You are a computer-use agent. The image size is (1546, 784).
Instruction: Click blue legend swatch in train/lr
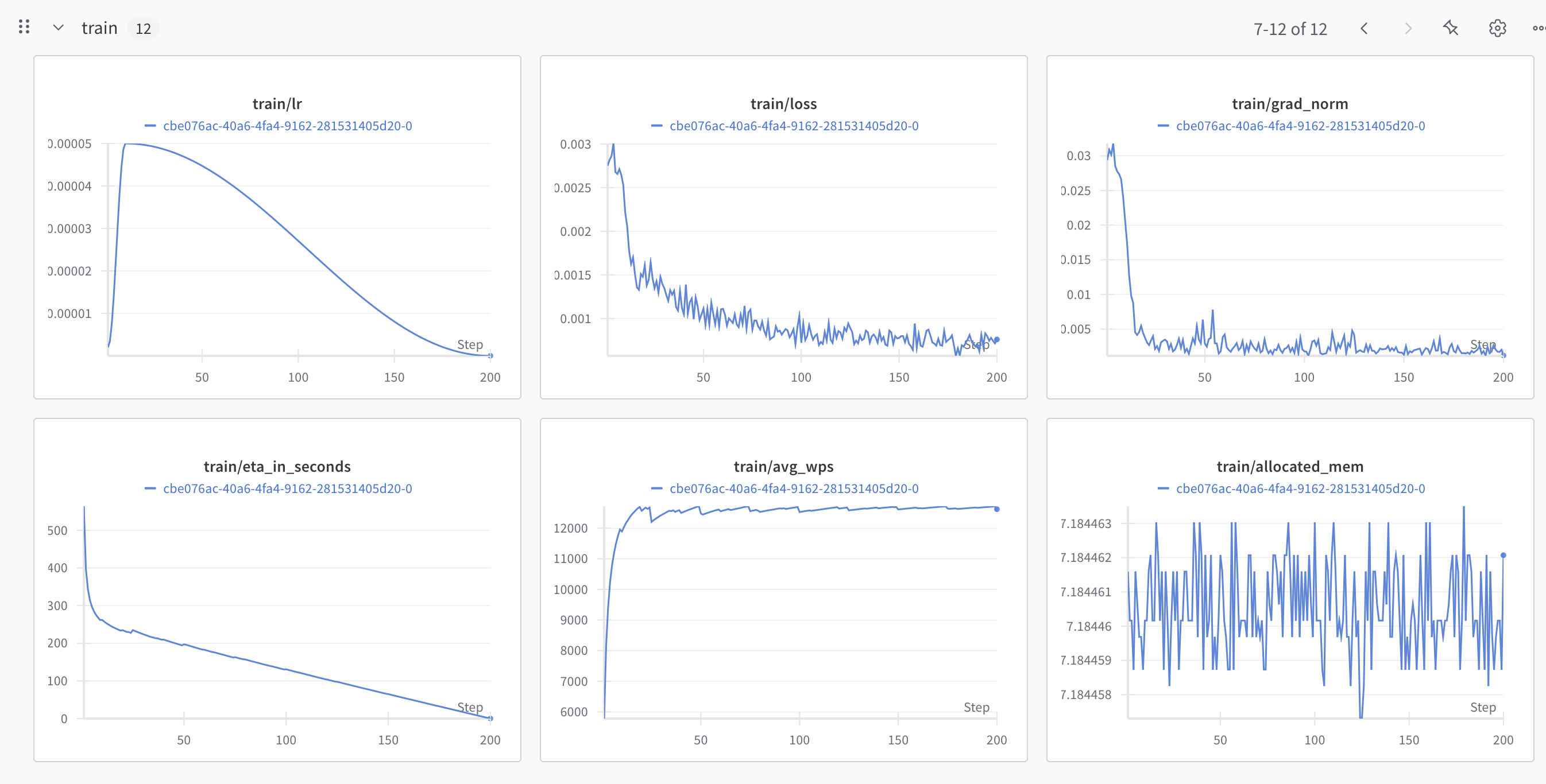point(150,126)
